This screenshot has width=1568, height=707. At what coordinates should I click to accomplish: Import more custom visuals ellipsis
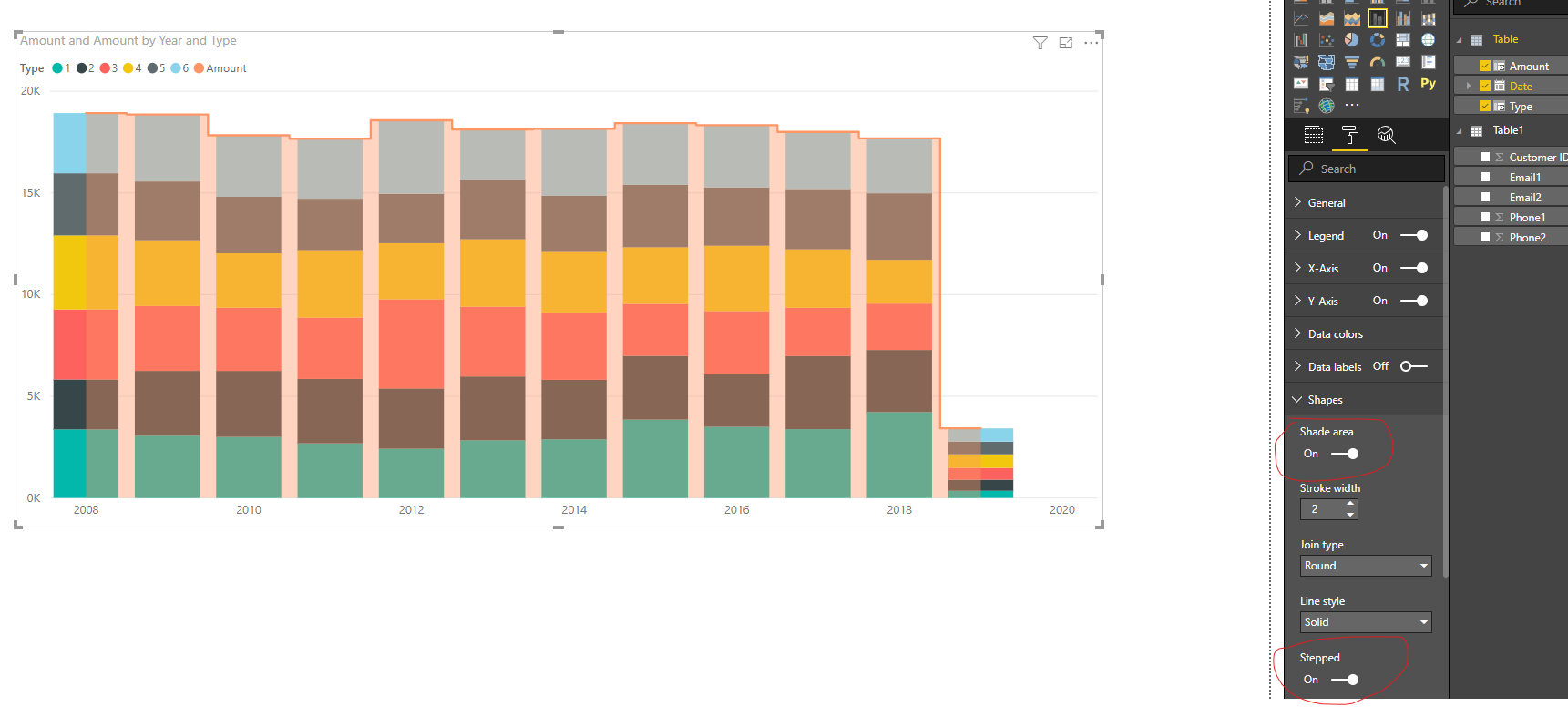[1352, 105]
